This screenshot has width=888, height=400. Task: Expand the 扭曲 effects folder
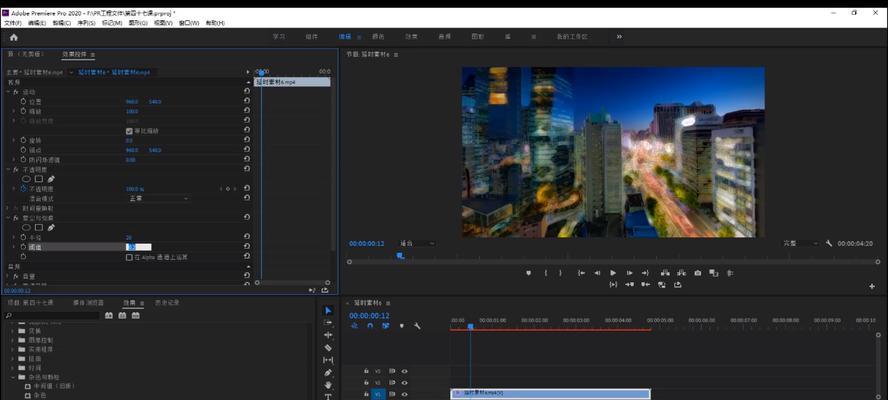pos(12,359)
